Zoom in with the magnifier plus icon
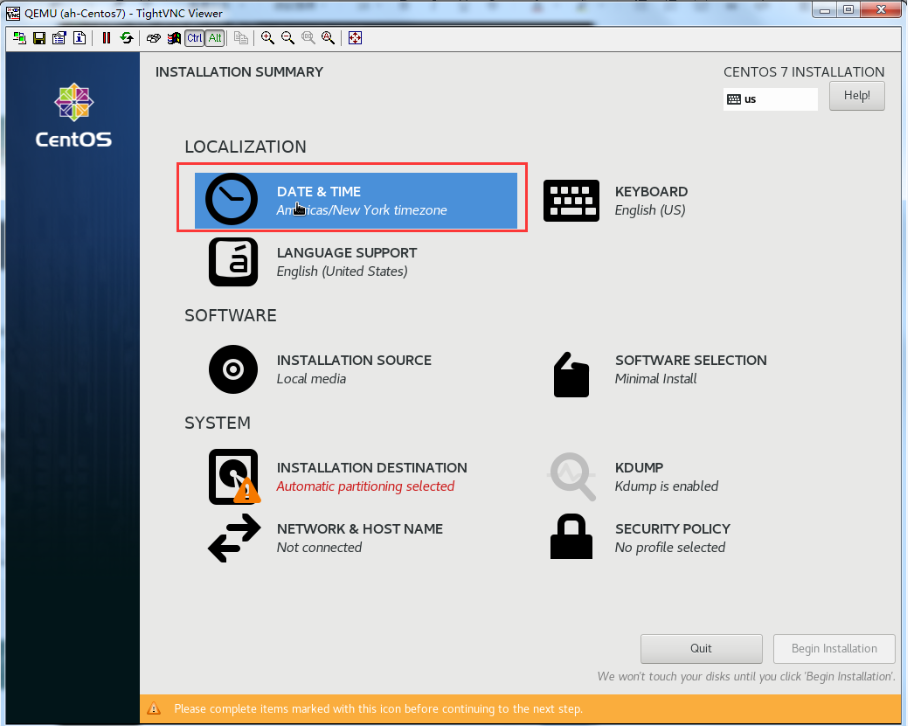The width and height of the screenshot is (908, 726). 268,38
